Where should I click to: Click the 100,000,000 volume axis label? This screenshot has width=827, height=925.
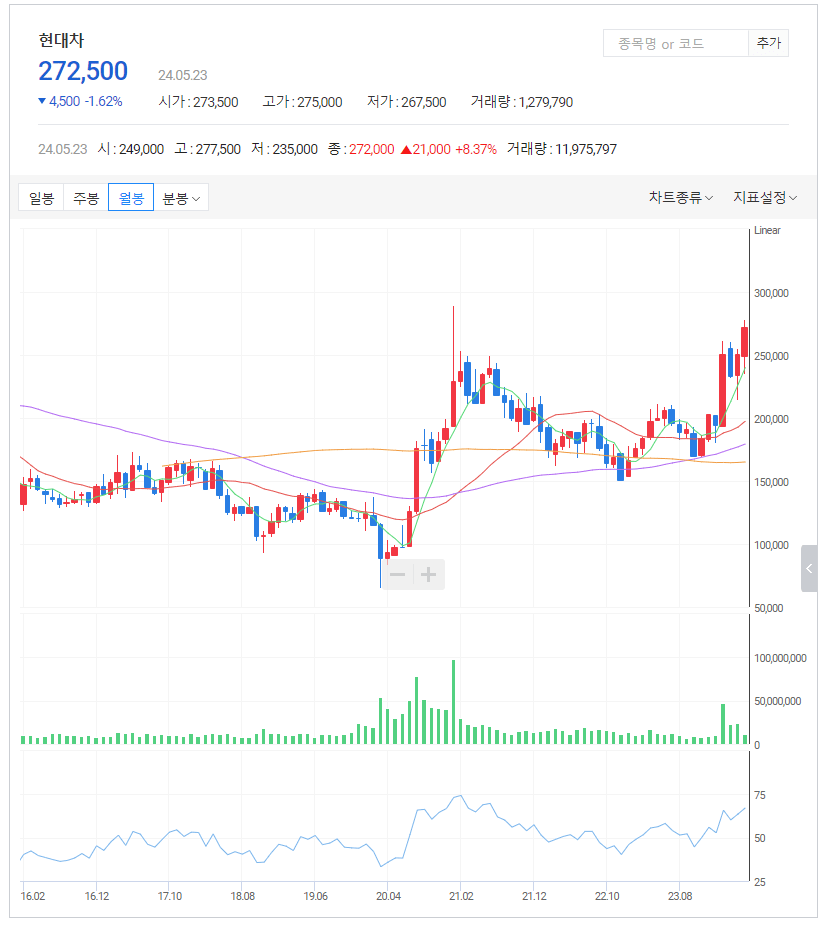[780, 658]
